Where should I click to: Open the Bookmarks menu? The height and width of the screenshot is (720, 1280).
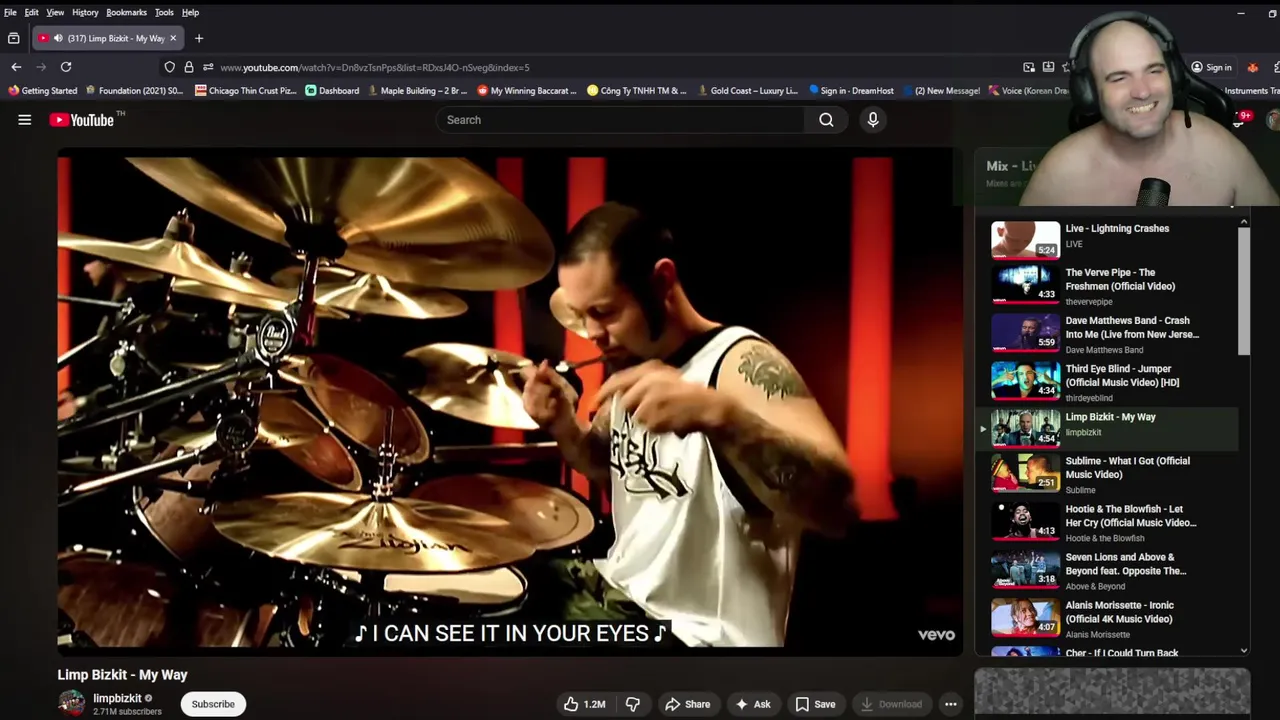coord(126,12)
